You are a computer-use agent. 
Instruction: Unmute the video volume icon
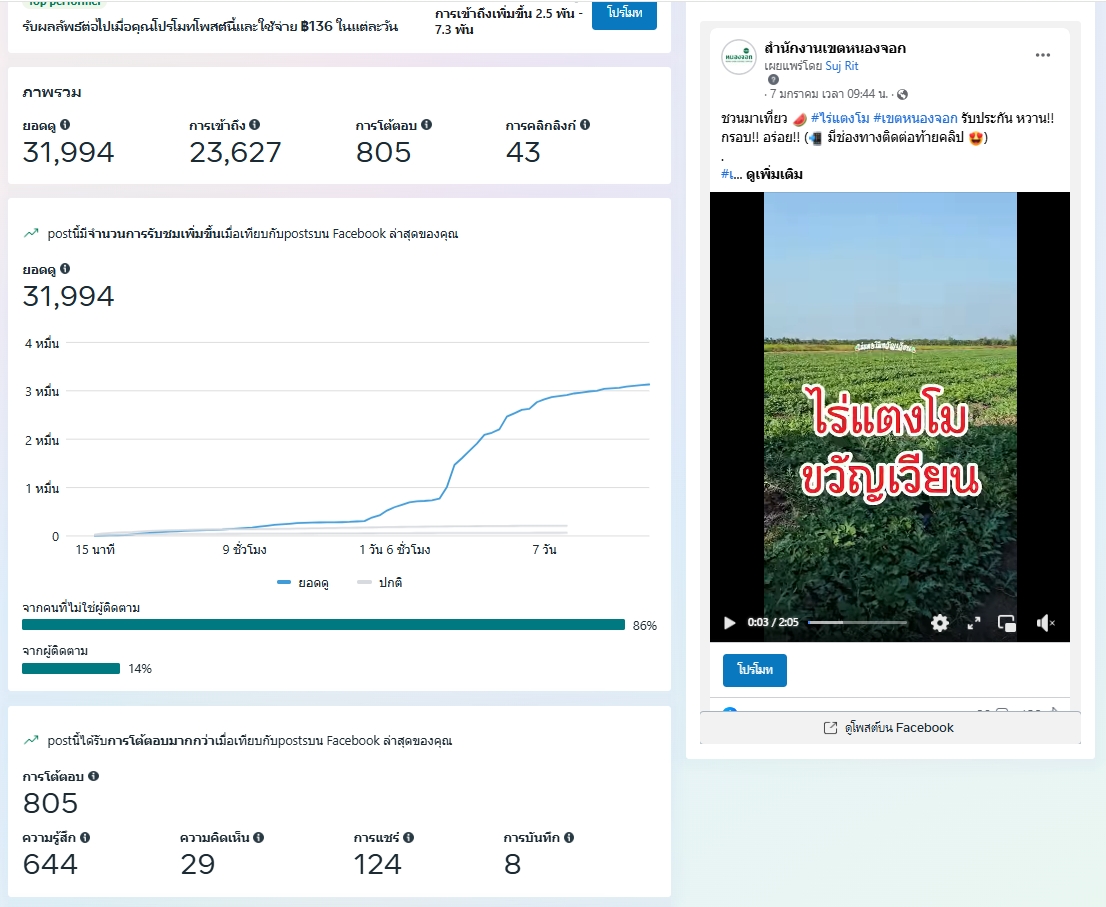(x=1045, y=623)
